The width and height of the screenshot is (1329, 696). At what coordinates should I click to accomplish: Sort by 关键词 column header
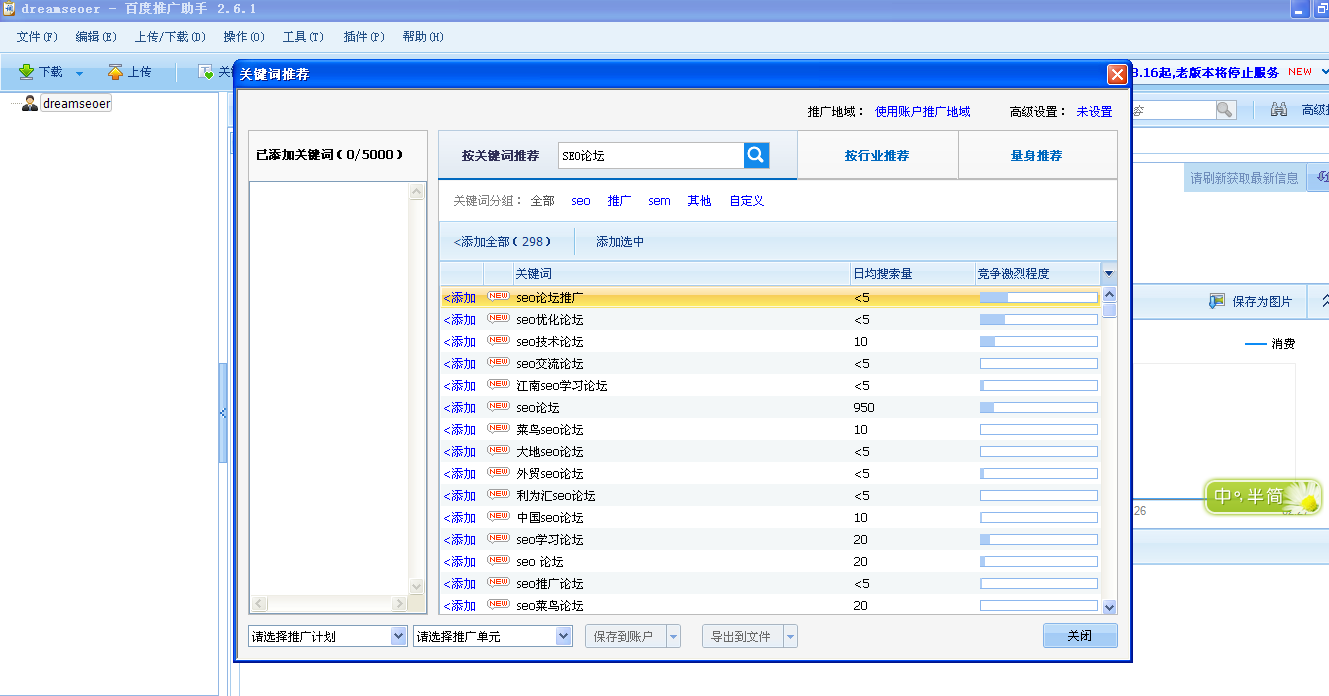[681, 274]
